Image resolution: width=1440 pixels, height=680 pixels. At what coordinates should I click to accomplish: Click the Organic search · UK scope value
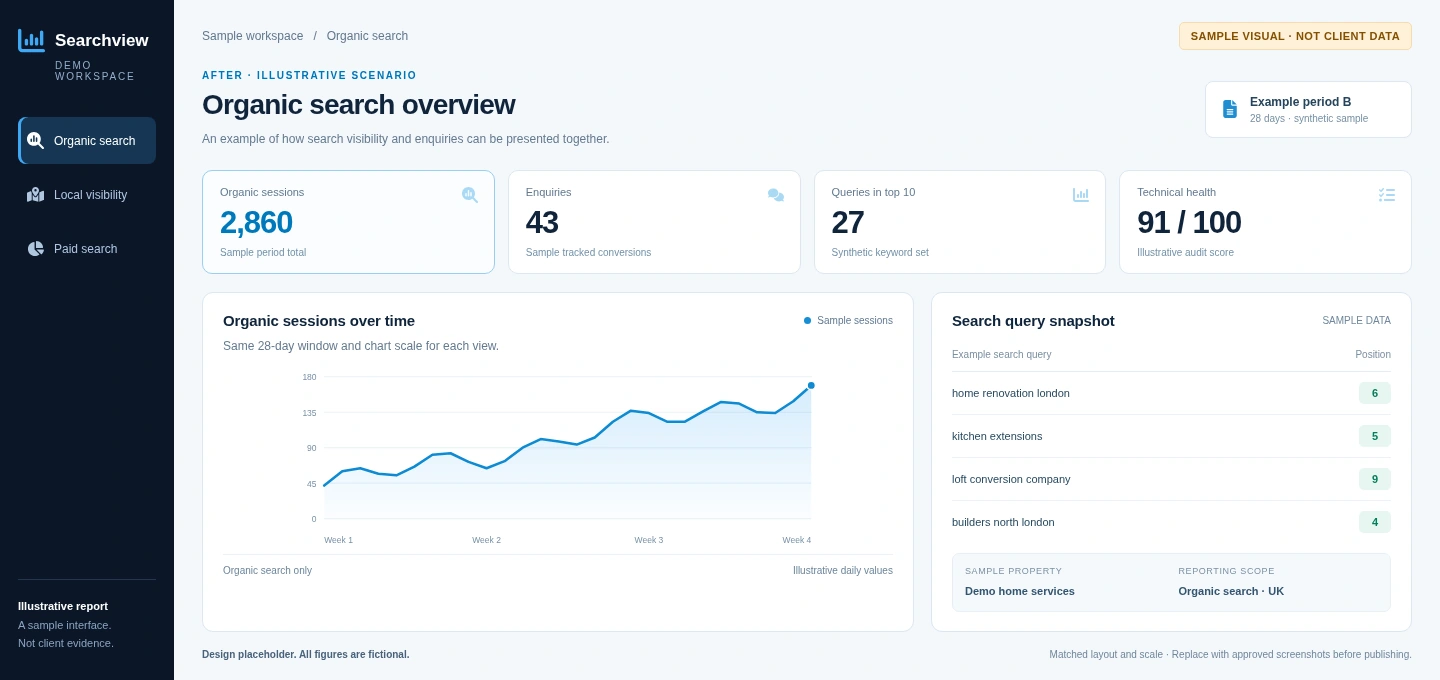click(1231, 591)
